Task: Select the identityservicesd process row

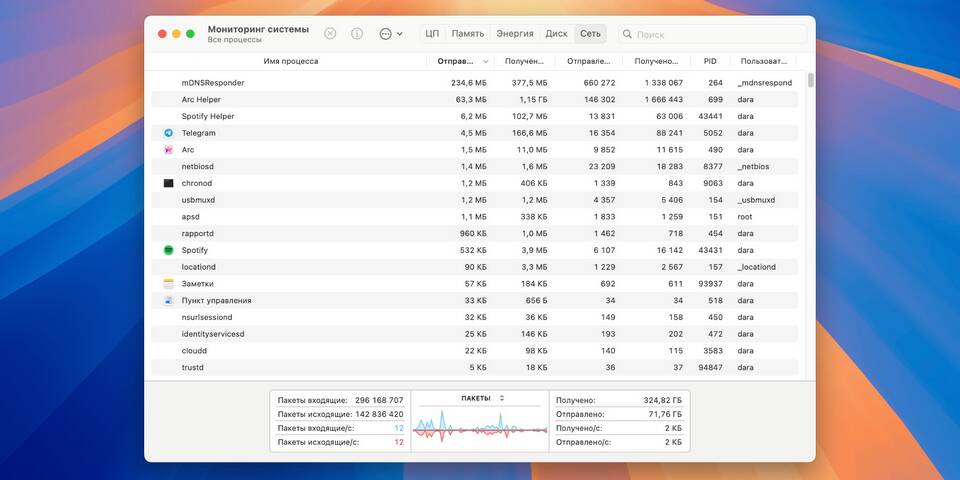Action: coord(474,334)
